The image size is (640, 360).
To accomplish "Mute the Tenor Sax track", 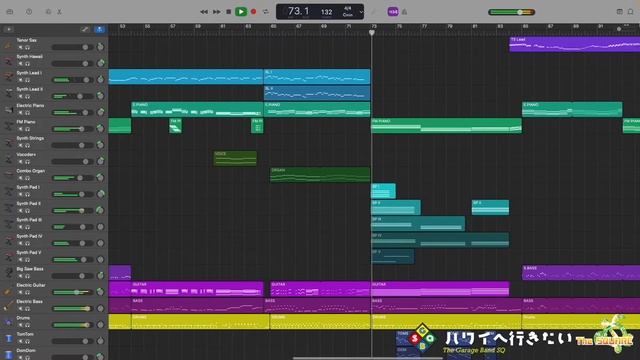I will [20, 47].
